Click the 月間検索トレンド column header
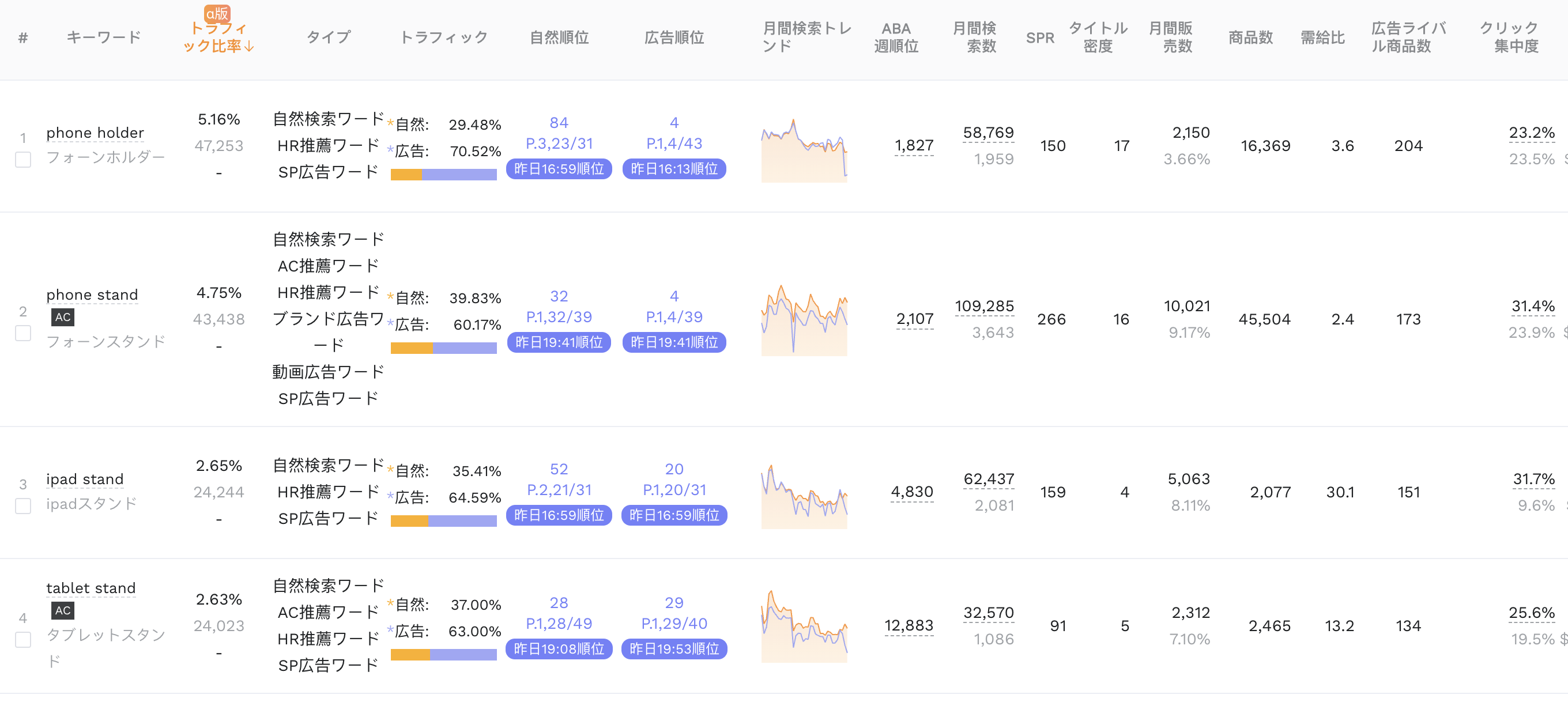1568x702 pixels. pyautogui.click(x=806, y=37)
